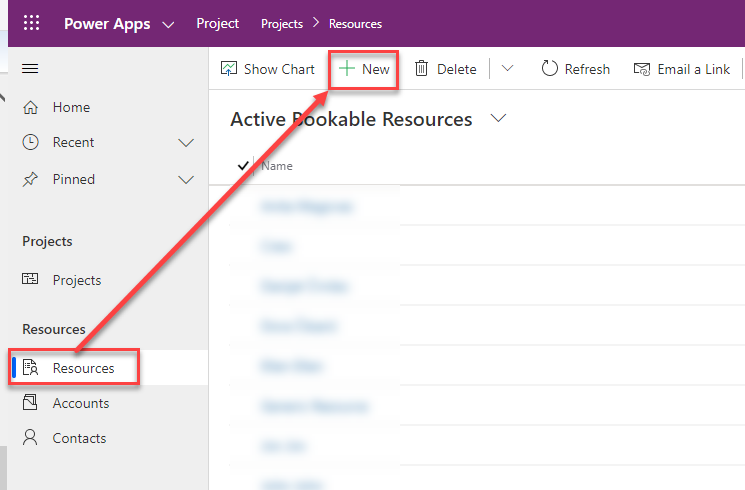The height and width of the screenshot is (490, 745).
Task: Expand the Recent section chevron
Action: [185, 143]
